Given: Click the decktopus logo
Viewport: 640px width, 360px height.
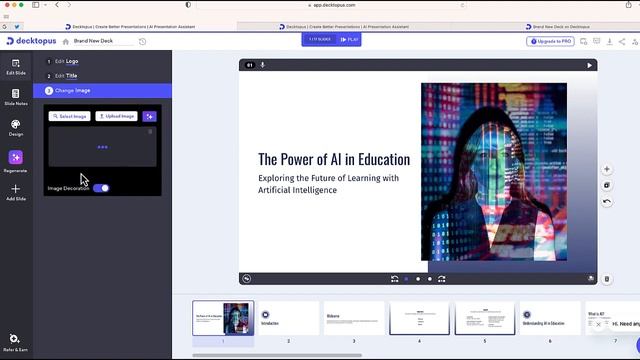Looking at the screenshot, I should pos(31,41).
